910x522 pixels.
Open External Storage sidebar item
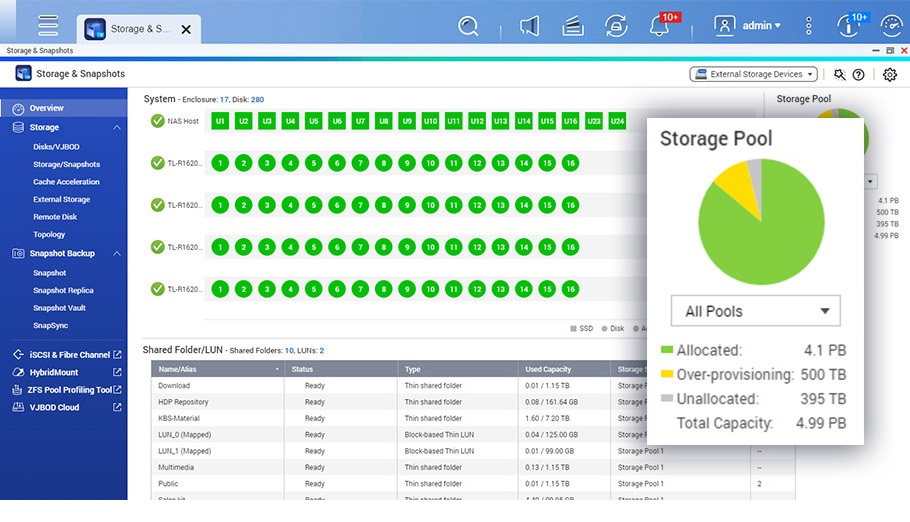pos(62,199)
